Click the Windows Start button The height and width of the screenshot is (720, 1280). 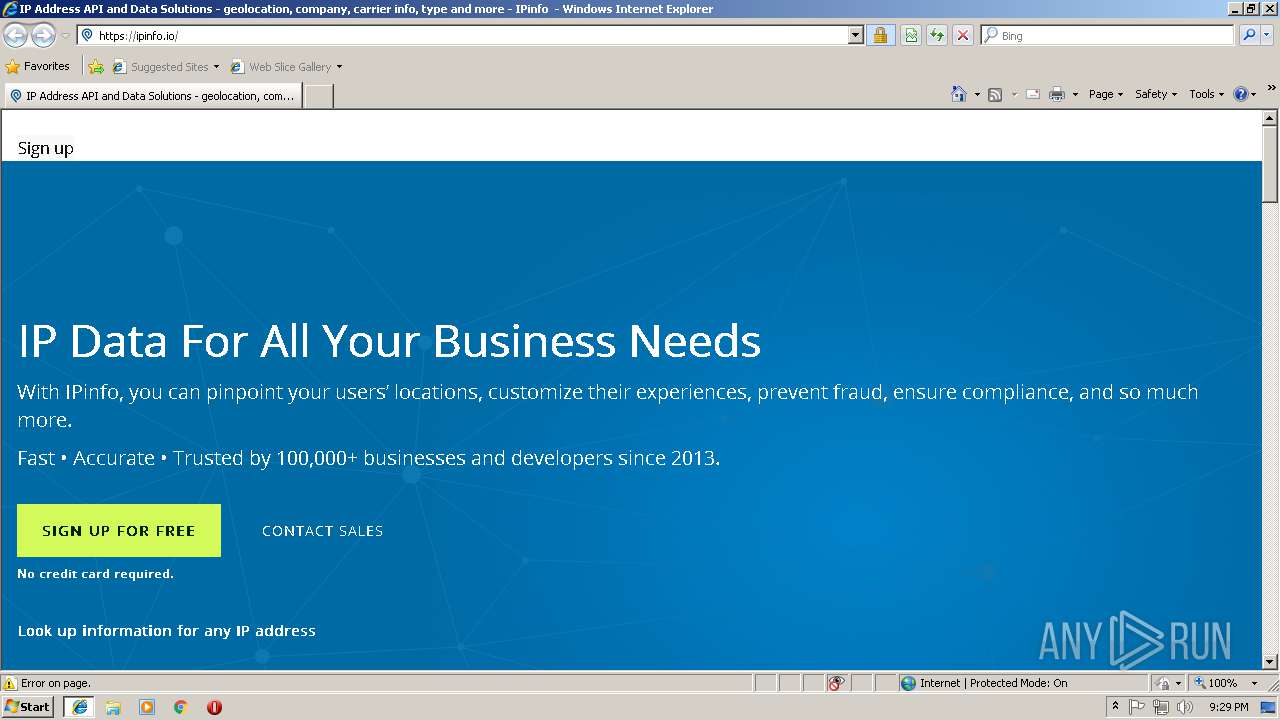coord(28,706)
